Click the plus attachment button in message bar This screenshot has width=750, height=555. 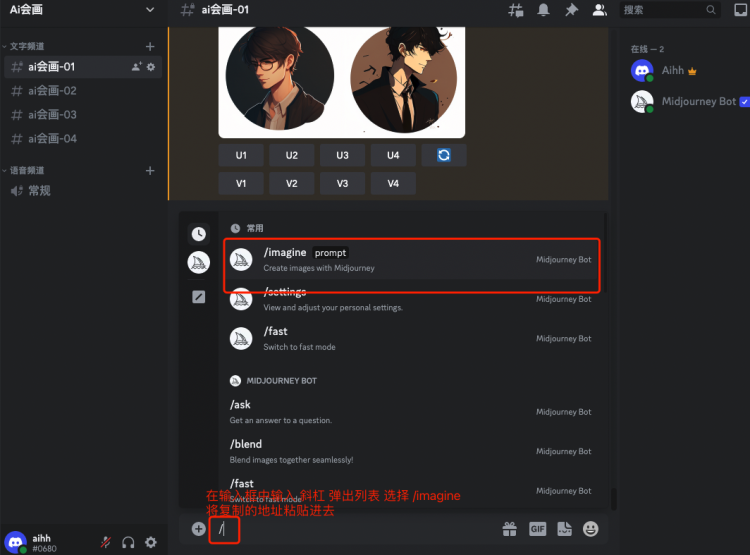(199, 529)
